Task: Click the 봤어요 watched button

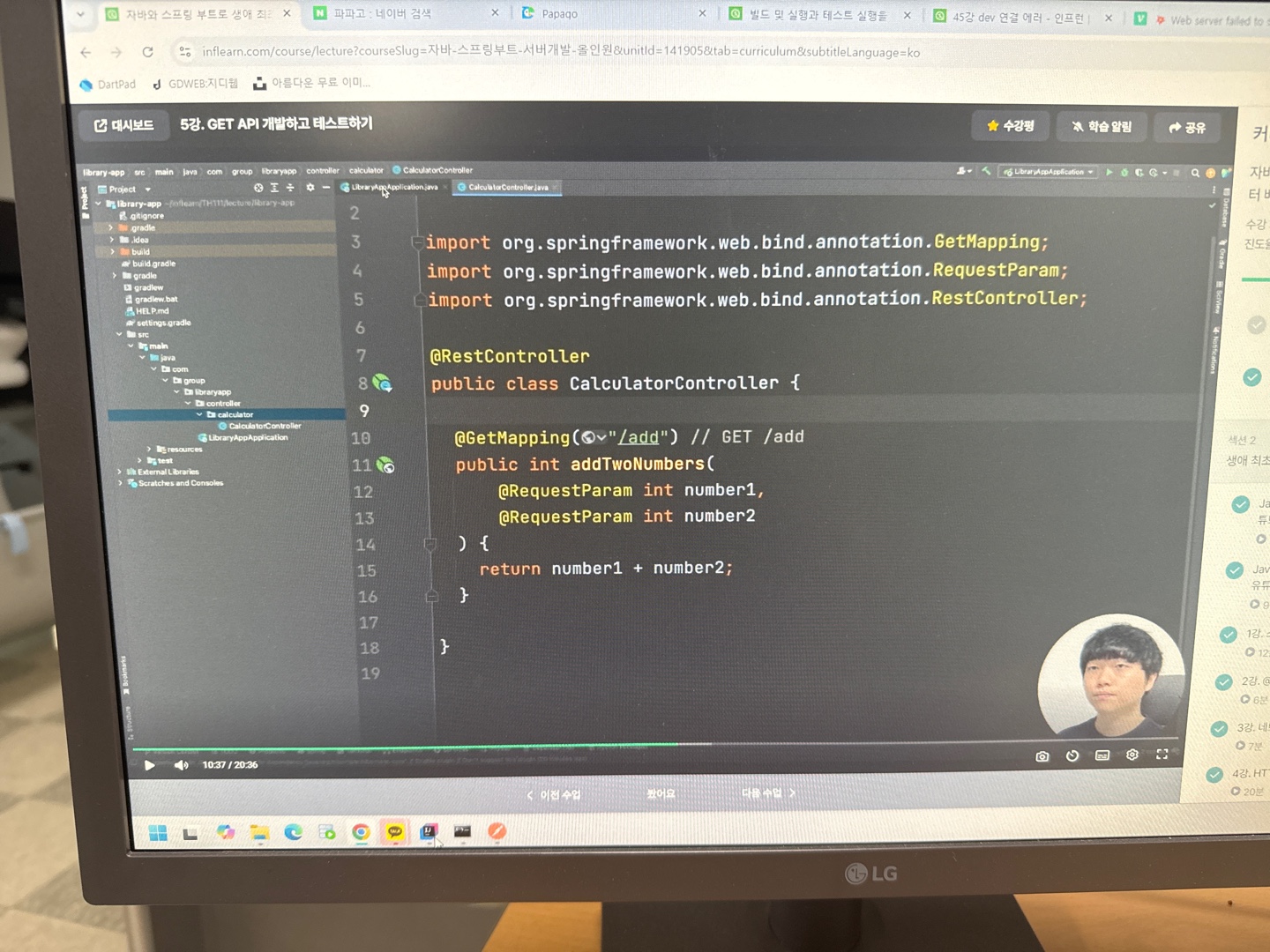Action: 661,793
